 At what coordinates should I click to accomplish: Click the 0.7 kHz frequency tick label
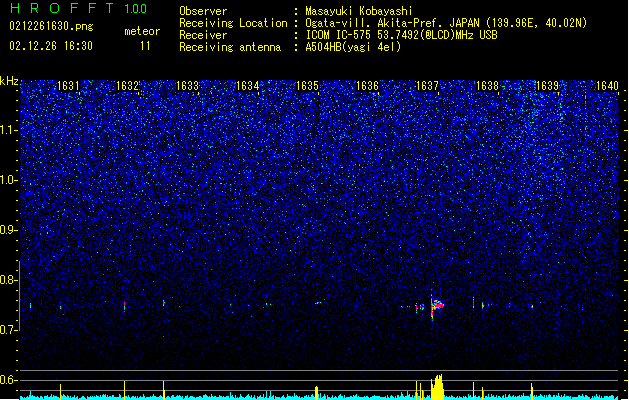(x=9, y=330)
